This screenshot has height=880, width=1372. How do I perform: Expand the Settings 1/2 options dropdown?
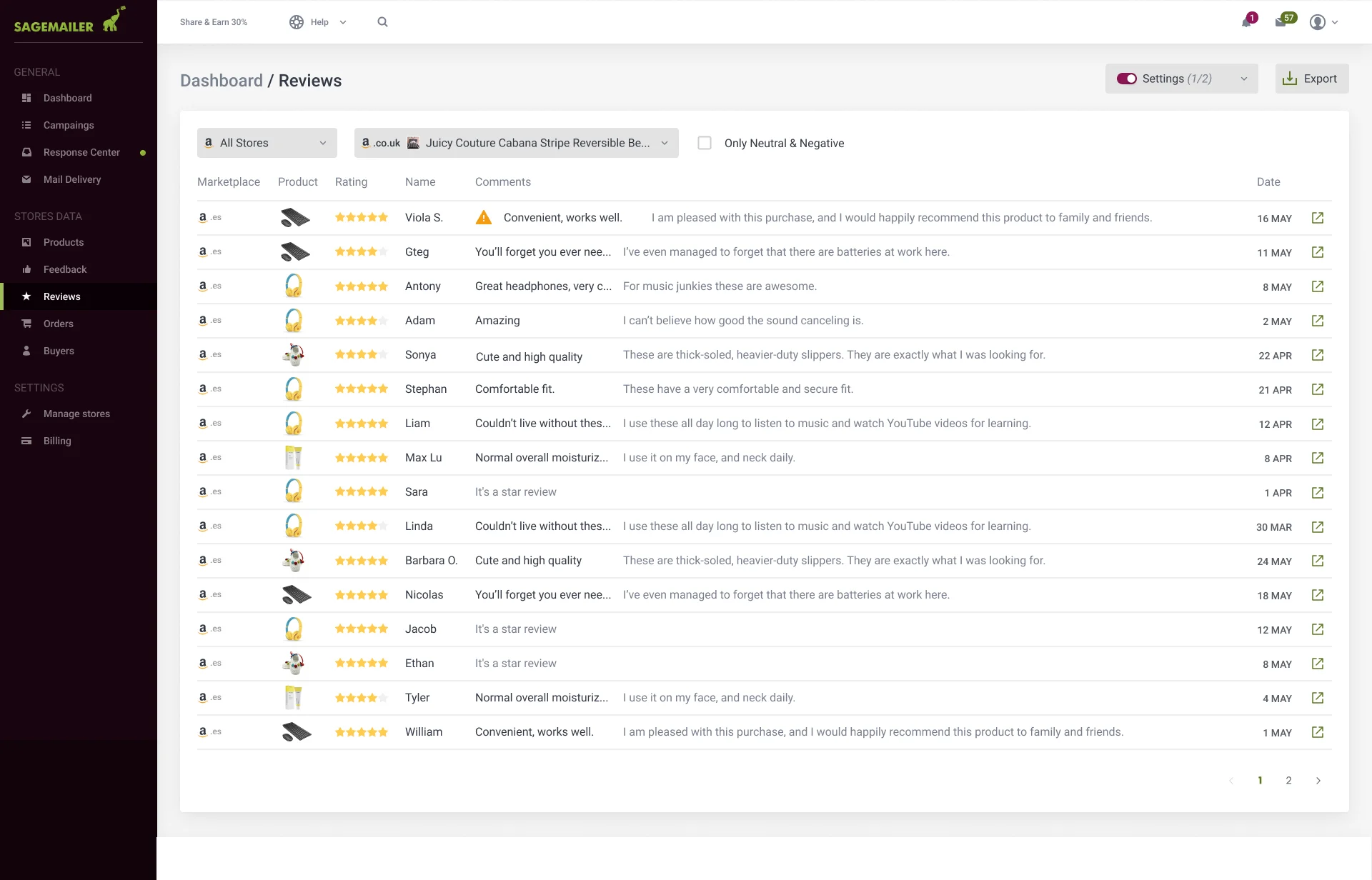click(x=1243, y=79)
